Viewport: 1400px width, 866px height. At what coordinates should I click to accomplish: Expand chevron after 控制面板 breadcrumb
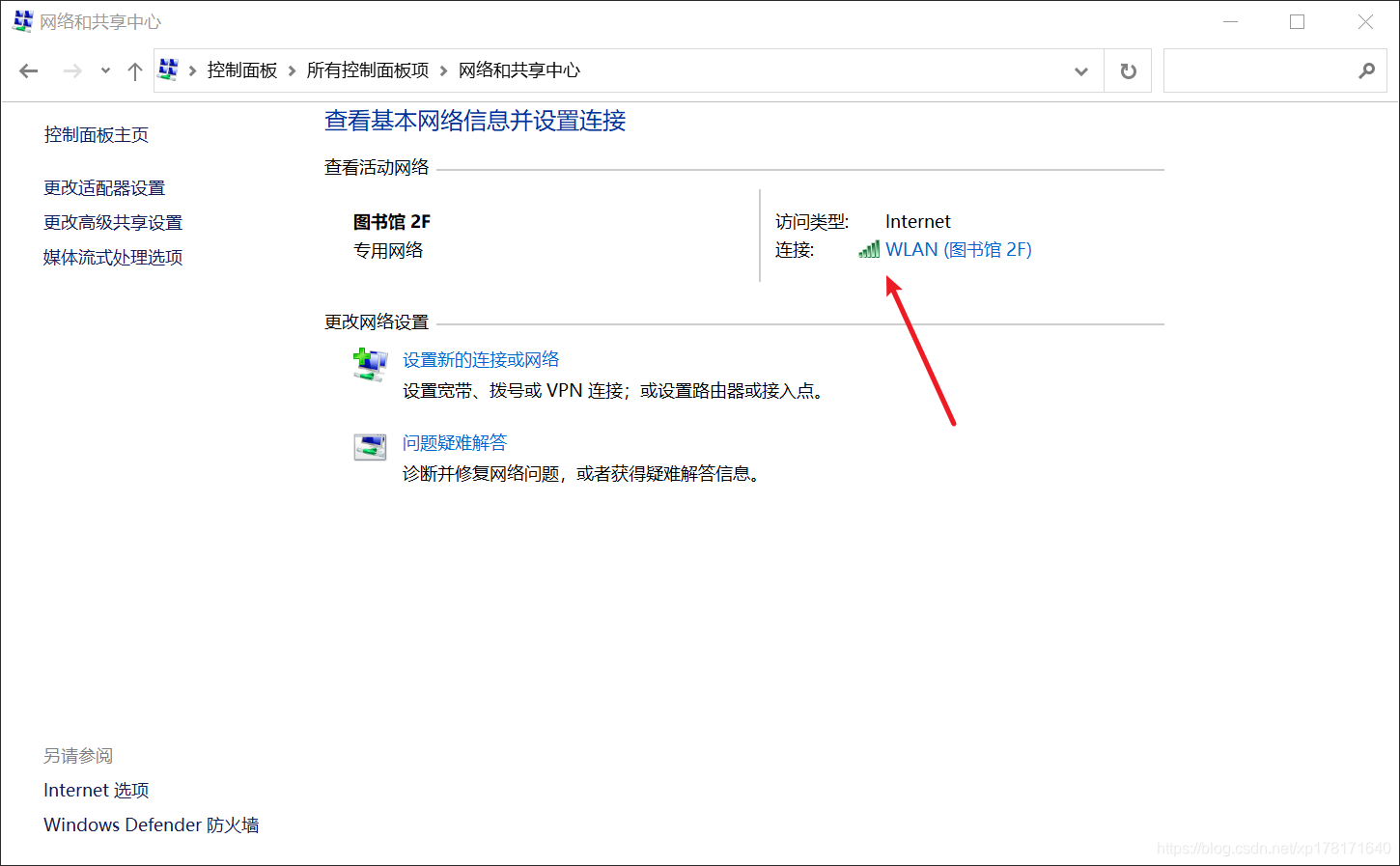[x=292, y=70]
